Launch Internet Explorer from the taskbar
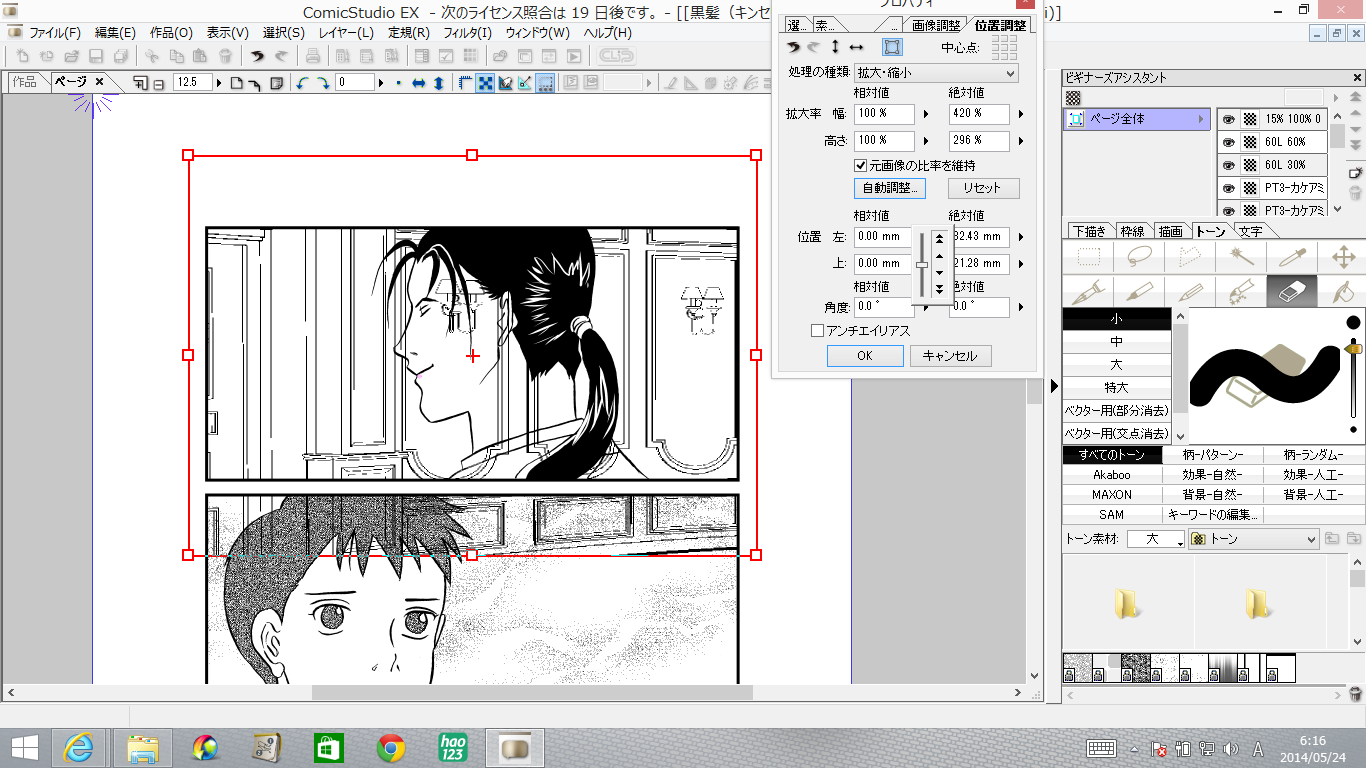1366x768 pixels. pos(79,747)
